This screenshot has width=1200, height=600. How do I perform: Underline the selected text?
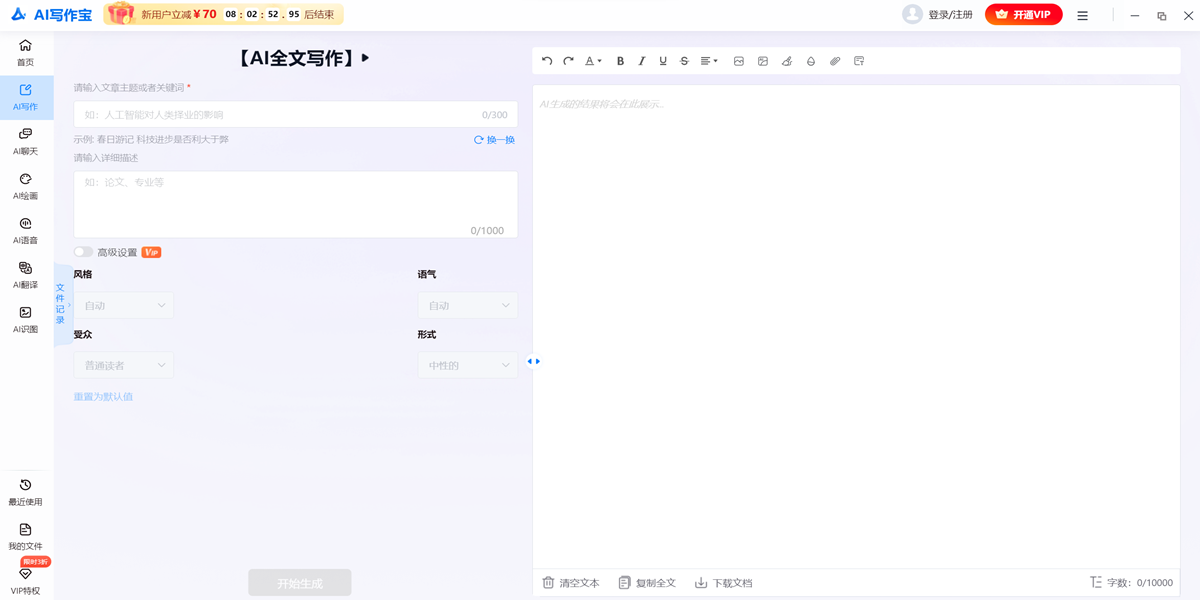(x=662, y=61)
